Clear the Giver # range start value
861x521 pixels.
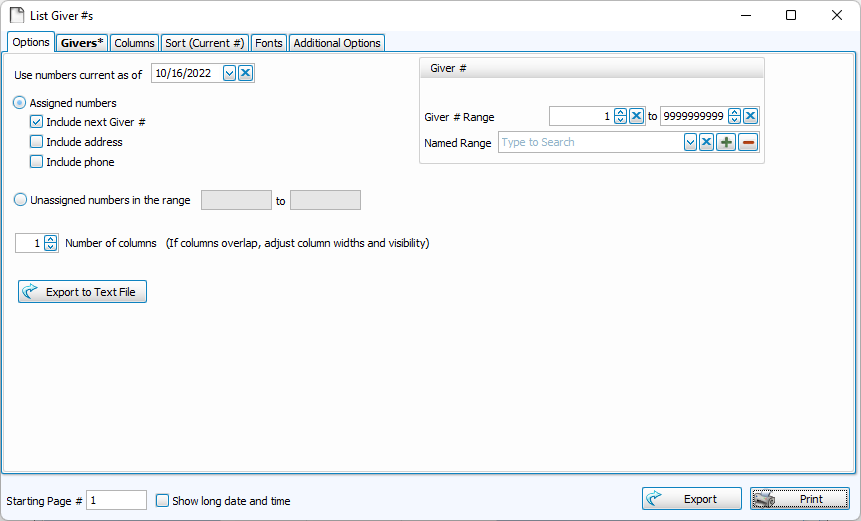point(636,116)
